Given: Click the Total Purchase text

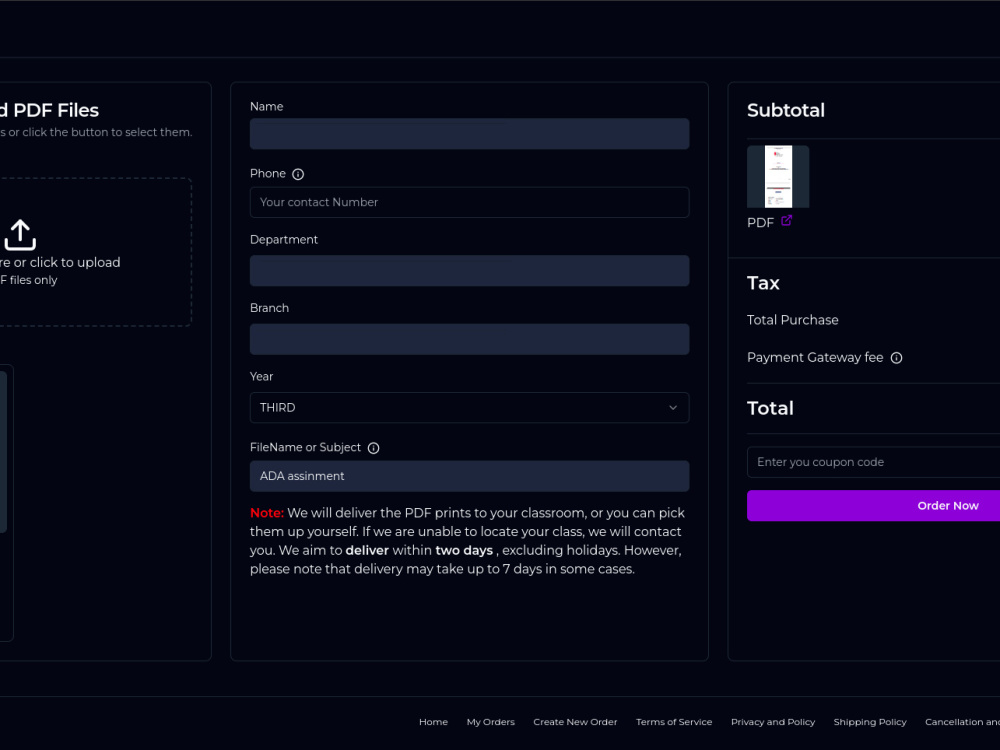Looking at the screenshot, I should point(793,320).
